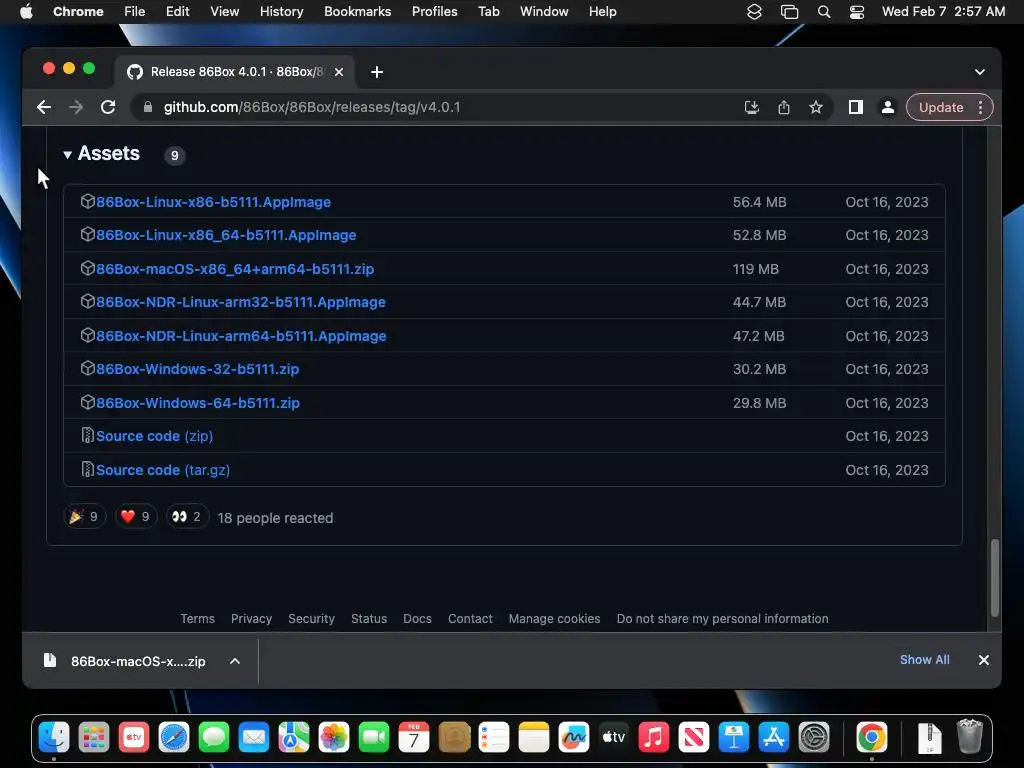Go back with the browser back arrow
The image size is (1024, 768).
coord(44,107)
